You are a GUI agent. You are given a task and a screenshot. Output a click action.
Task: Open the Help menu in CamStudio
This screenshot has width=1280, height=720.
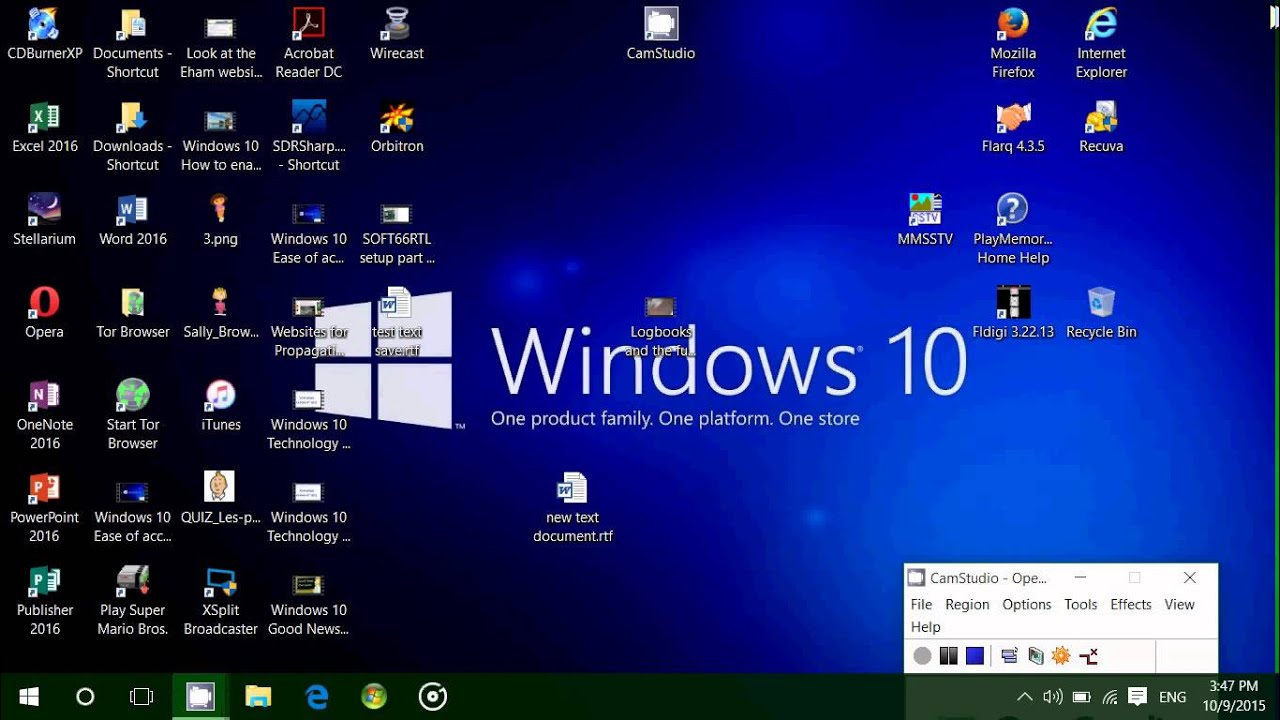coord(925,627)
